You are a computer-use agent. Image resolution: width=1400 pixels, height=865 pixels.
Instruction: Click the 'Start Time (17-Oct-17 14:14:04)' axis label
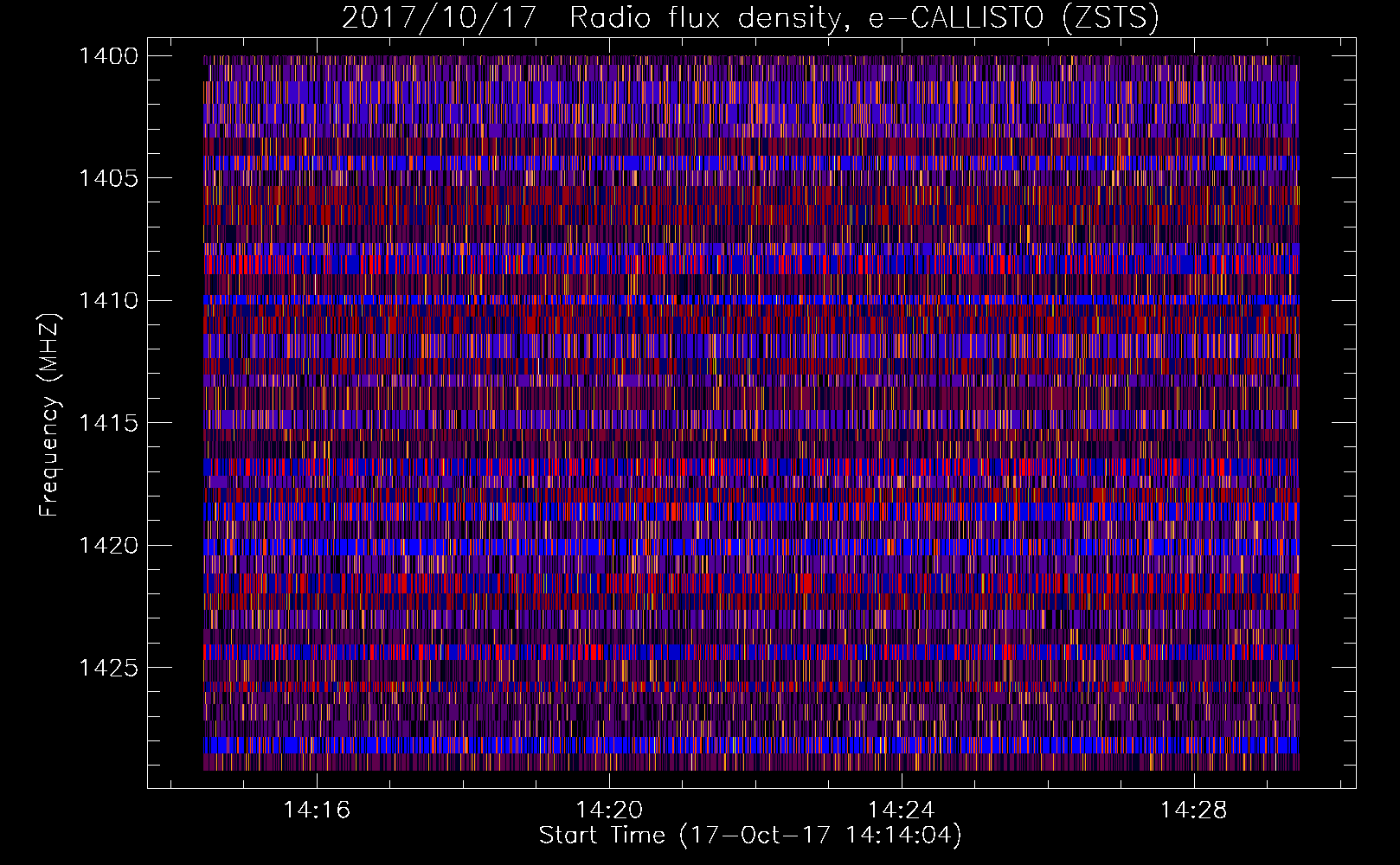coord(750,836)
